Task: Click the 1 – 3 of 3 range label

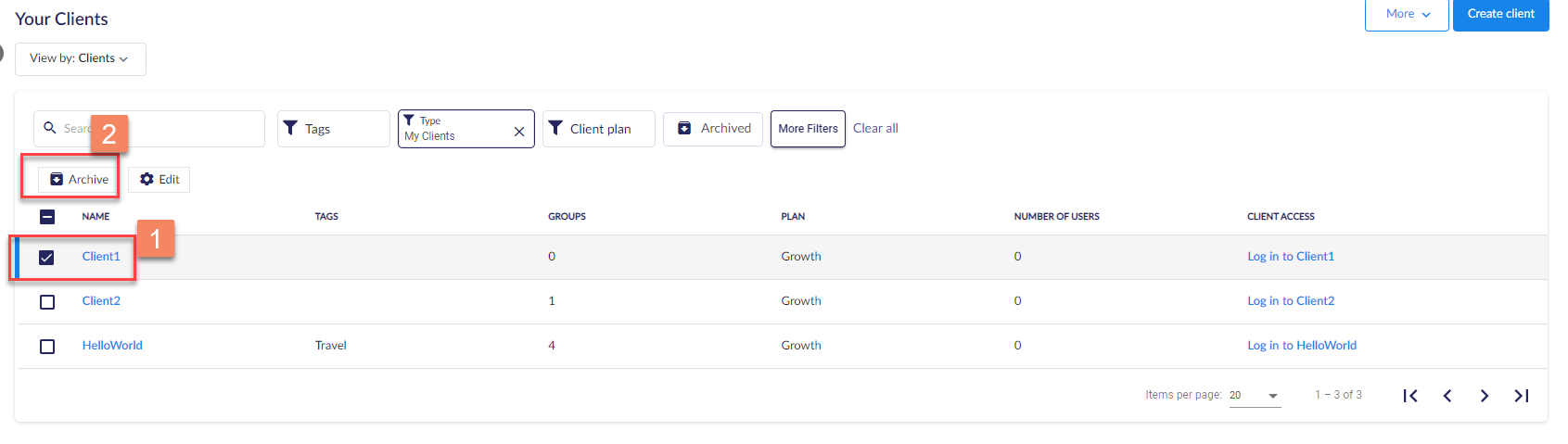Action: (x=1338, y=395)
